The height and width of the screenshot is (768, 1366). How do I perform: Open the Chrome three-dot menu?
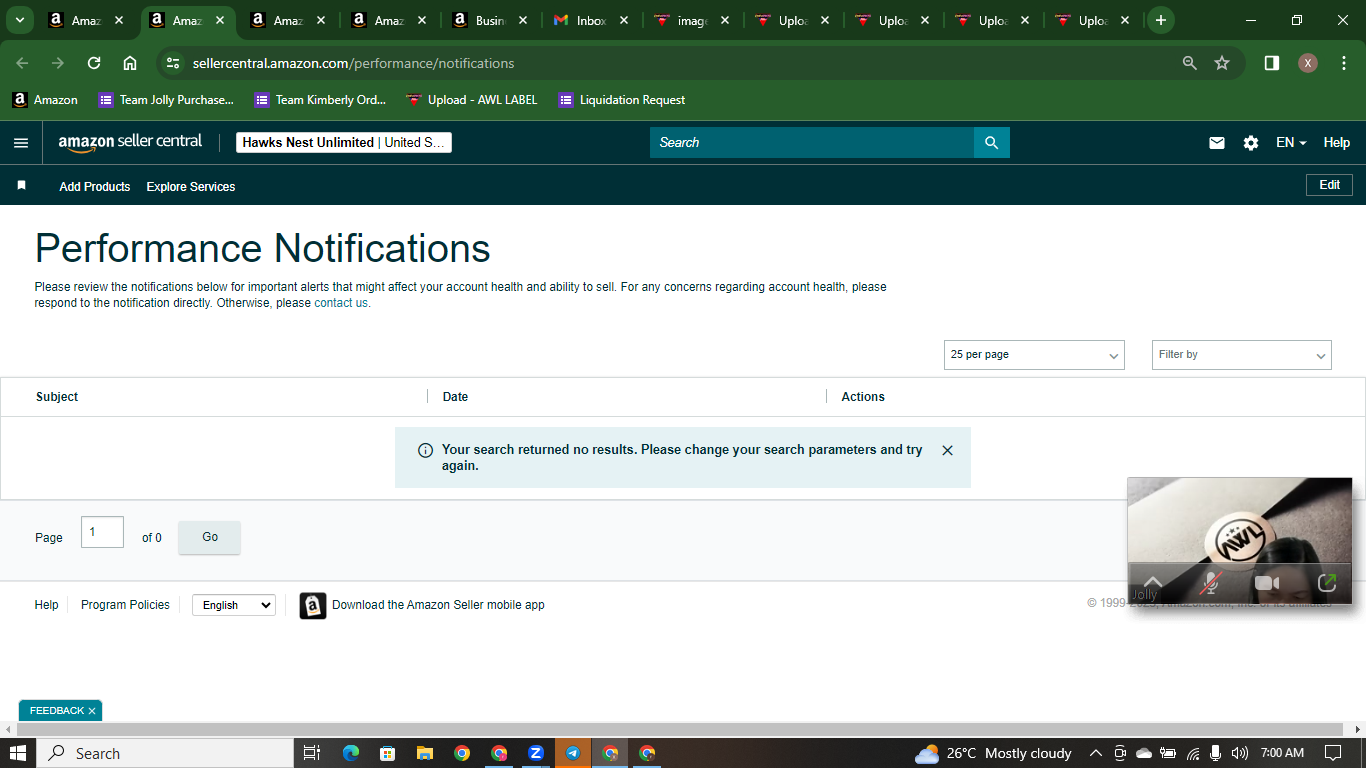pos(1344,63)
